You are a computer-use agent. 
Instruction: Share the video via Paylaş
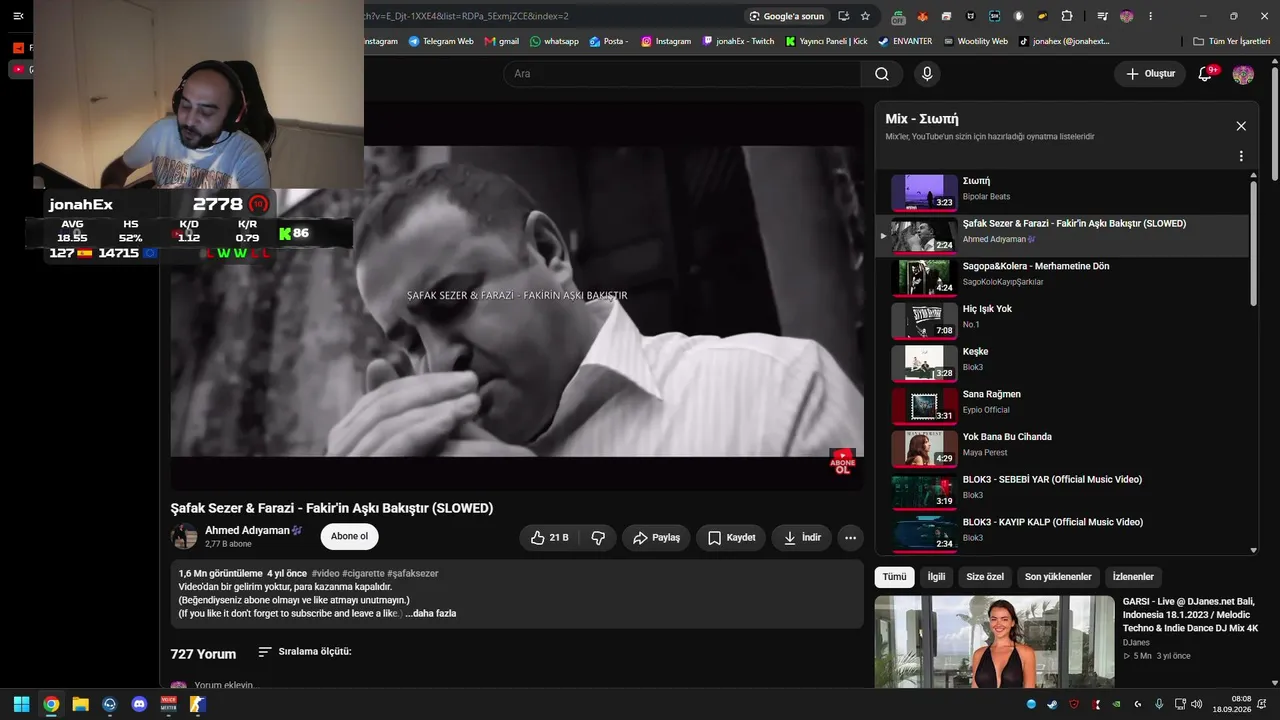pos(656,538)
